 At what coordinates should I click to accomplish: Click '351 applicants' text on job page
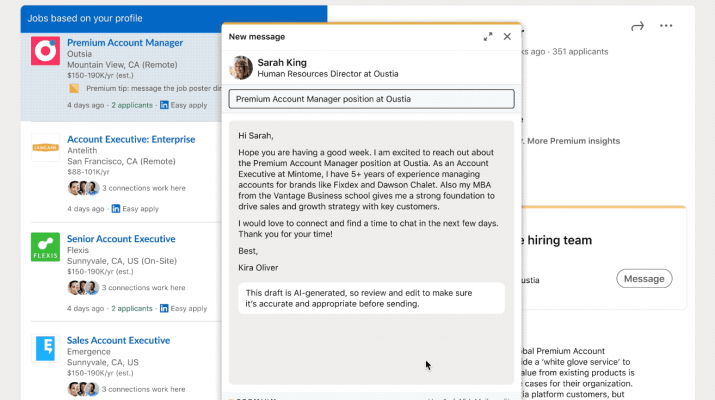580,52
